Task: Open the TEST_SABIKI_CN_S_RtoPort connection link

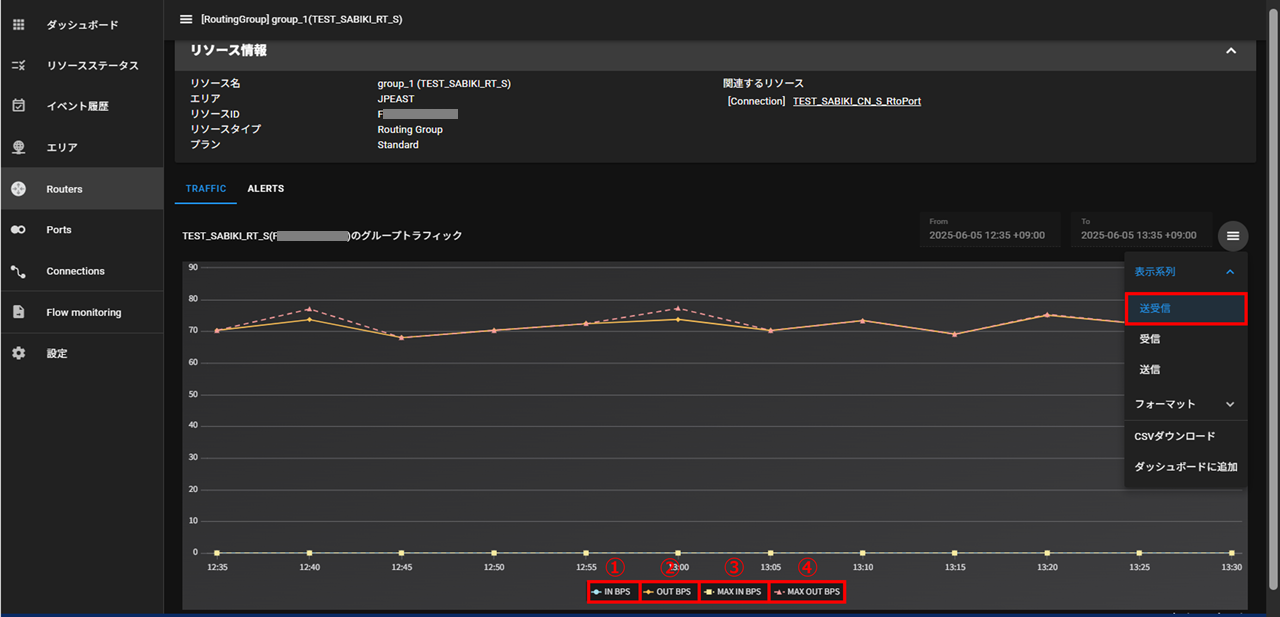Action: point(856,101)
